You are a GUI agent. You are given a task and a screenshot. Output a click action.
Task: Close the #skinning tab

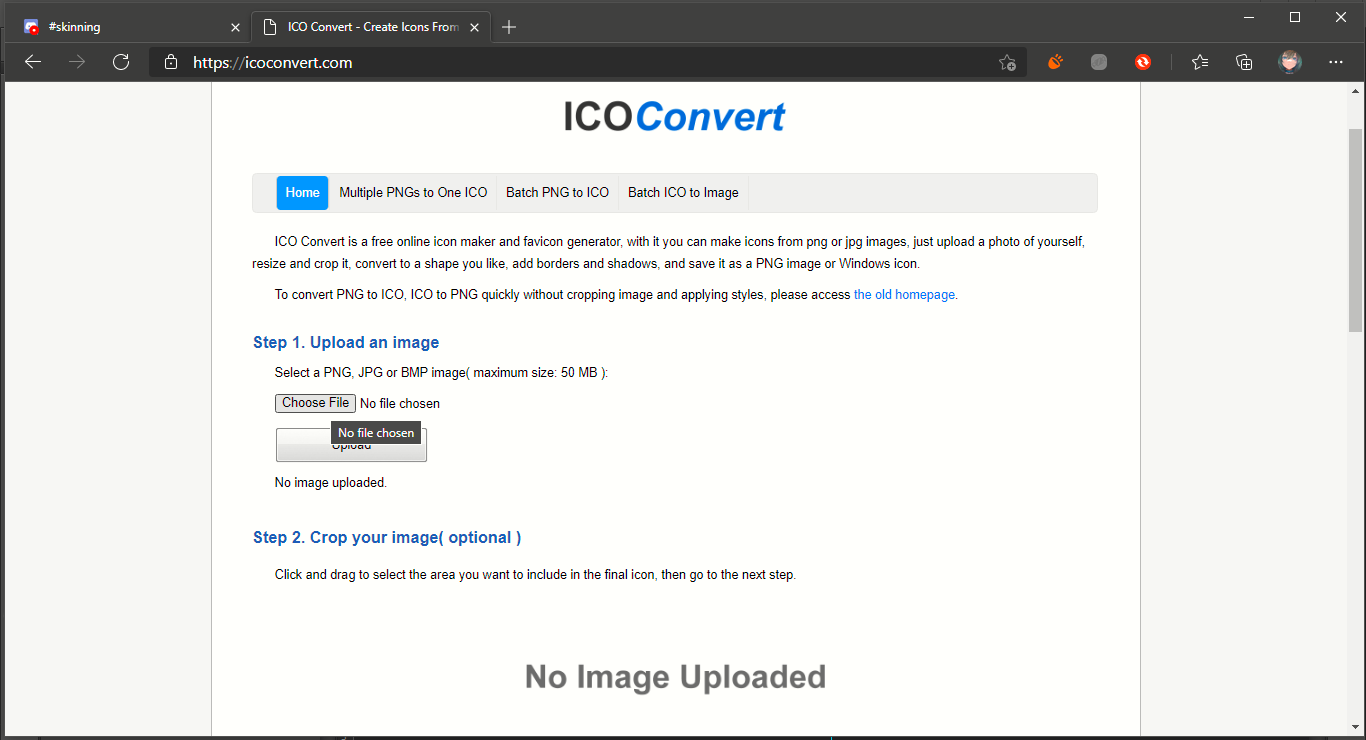click(235, 27)
